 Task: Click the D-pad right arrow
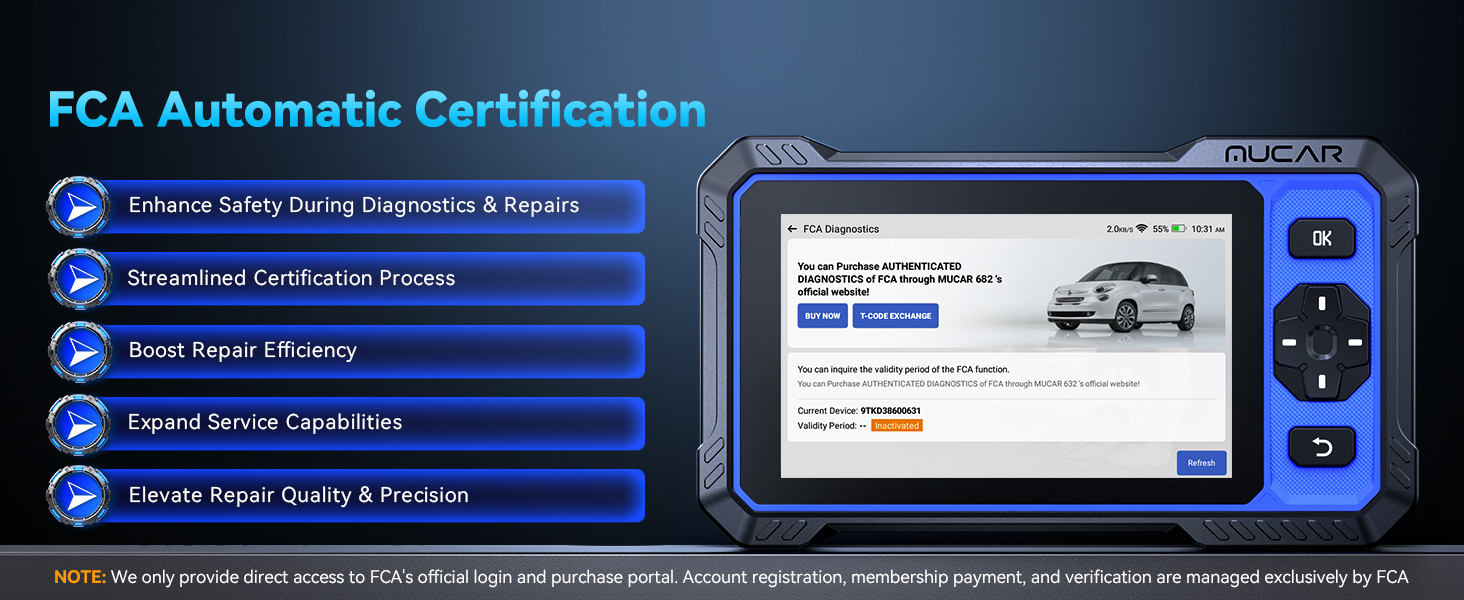[x=1355, y=343]
